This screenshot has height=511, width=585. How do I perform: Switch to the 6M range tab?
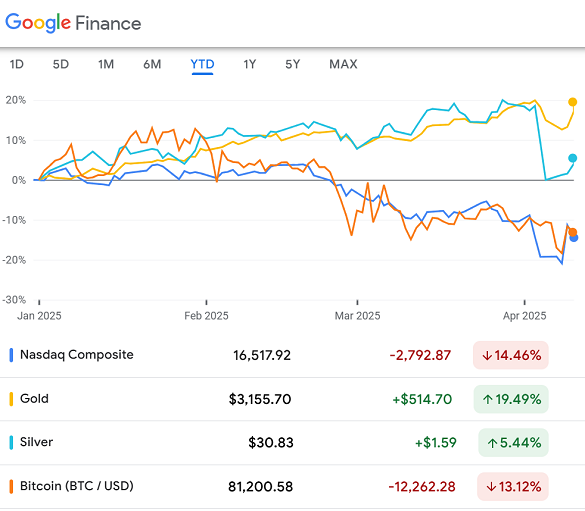pos(152,65)
